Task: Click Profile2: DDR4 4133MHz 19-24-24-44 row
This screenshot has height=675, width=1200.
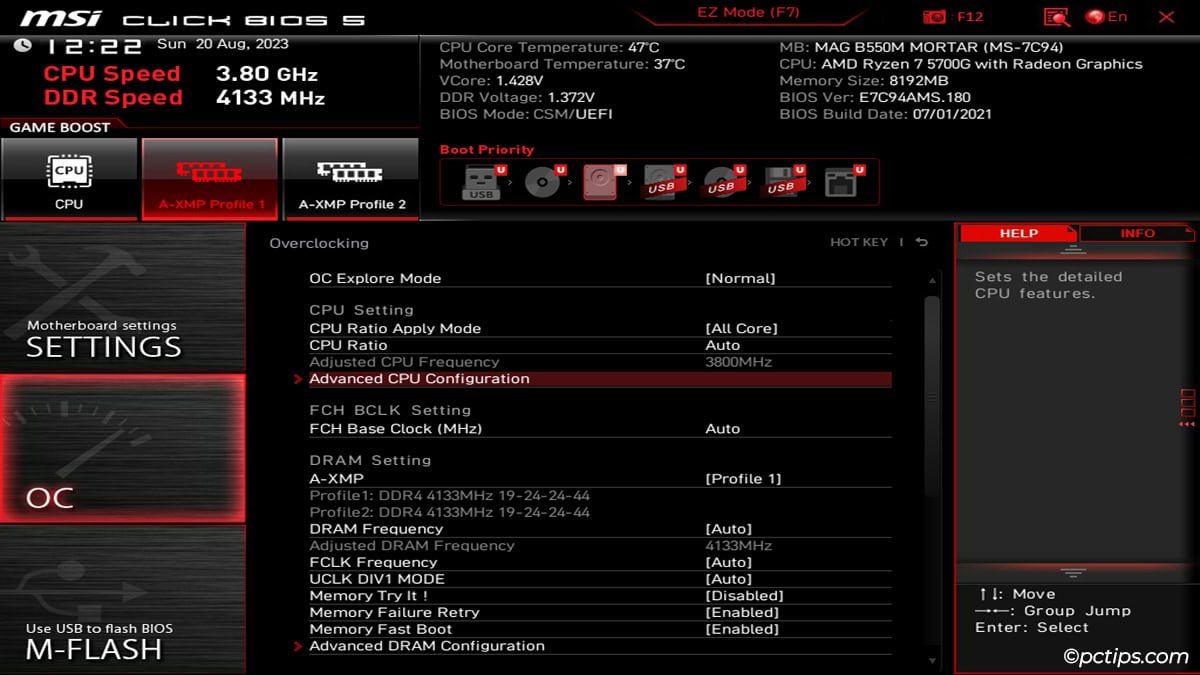Action: (x=449, y=512)
